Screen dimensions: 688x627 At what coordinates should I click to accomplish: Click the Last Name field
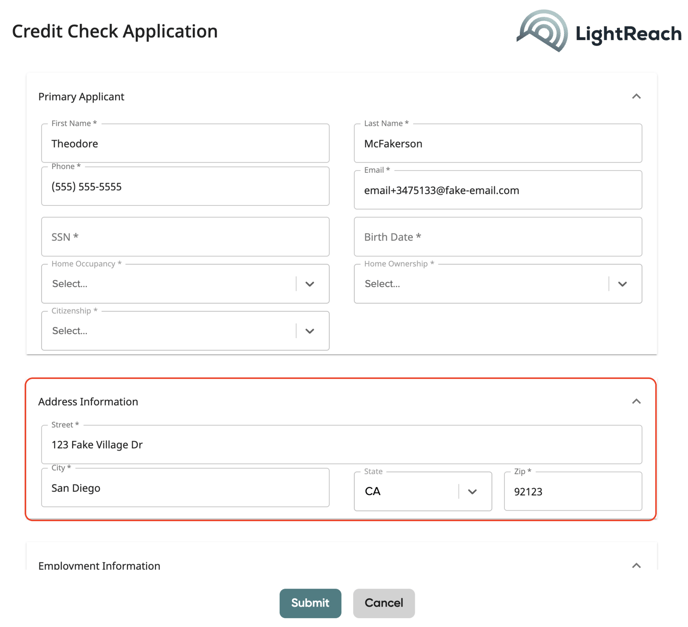[x=498, y=143]
